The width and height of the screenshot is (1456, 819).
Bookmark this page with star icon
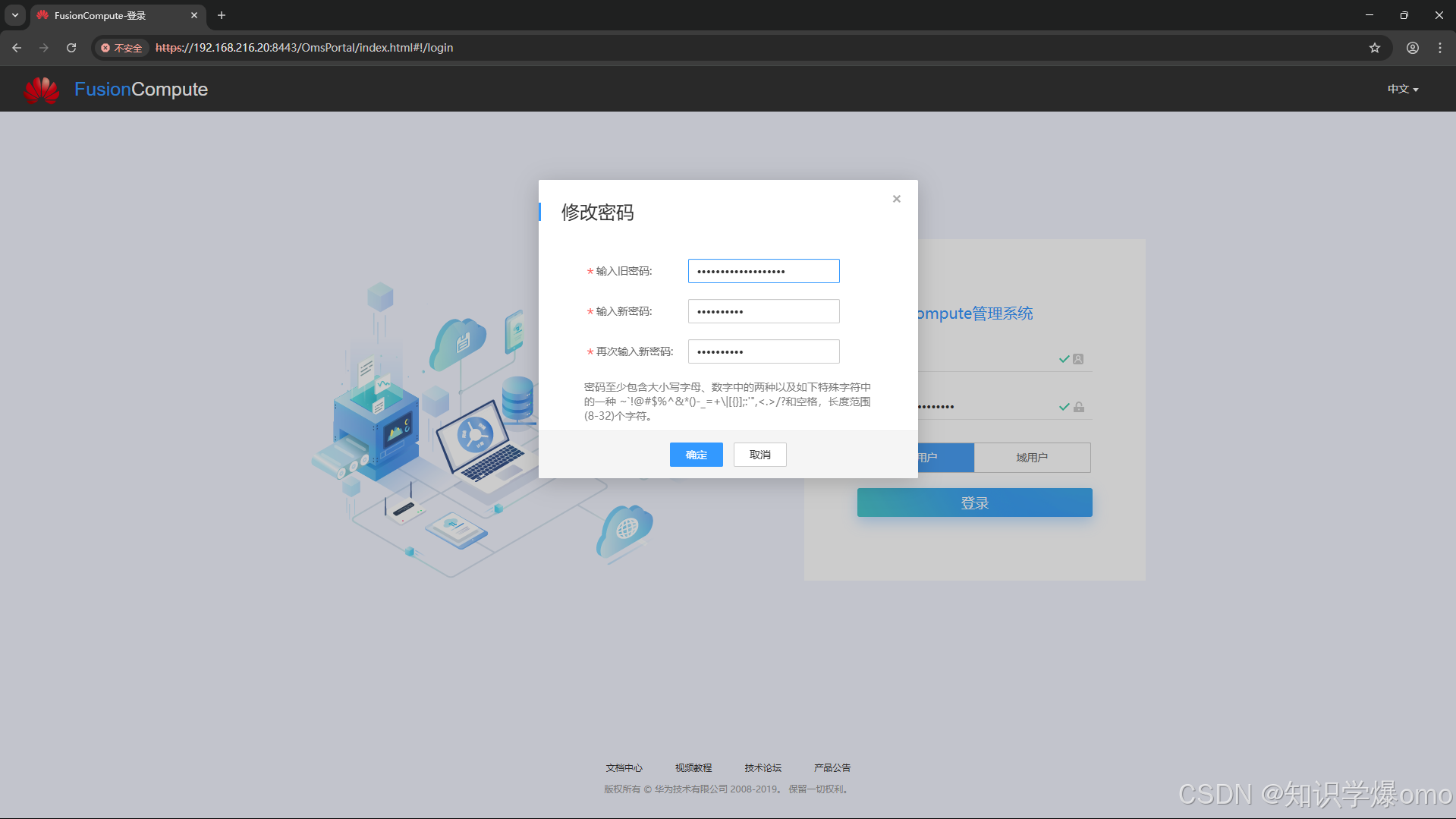(1374, 48)
